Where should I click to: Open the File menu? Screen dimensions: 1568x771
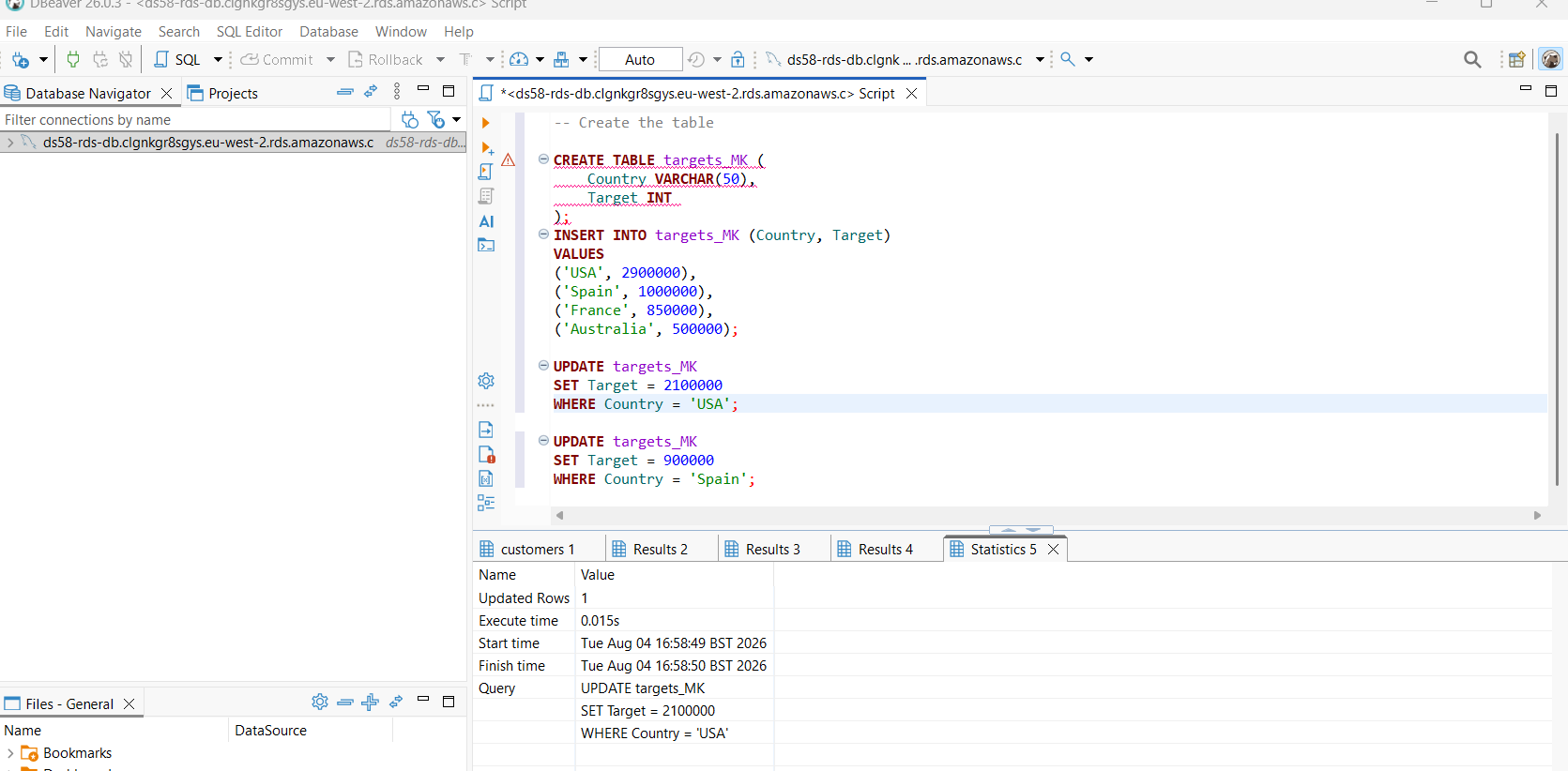click(16, 32)
